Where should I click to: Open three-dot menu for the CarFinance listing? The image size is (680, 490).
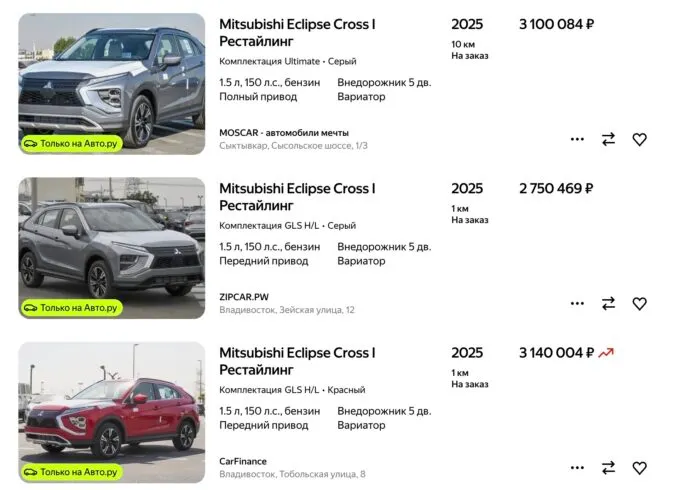pyautogui.click(x=577, y=467)
